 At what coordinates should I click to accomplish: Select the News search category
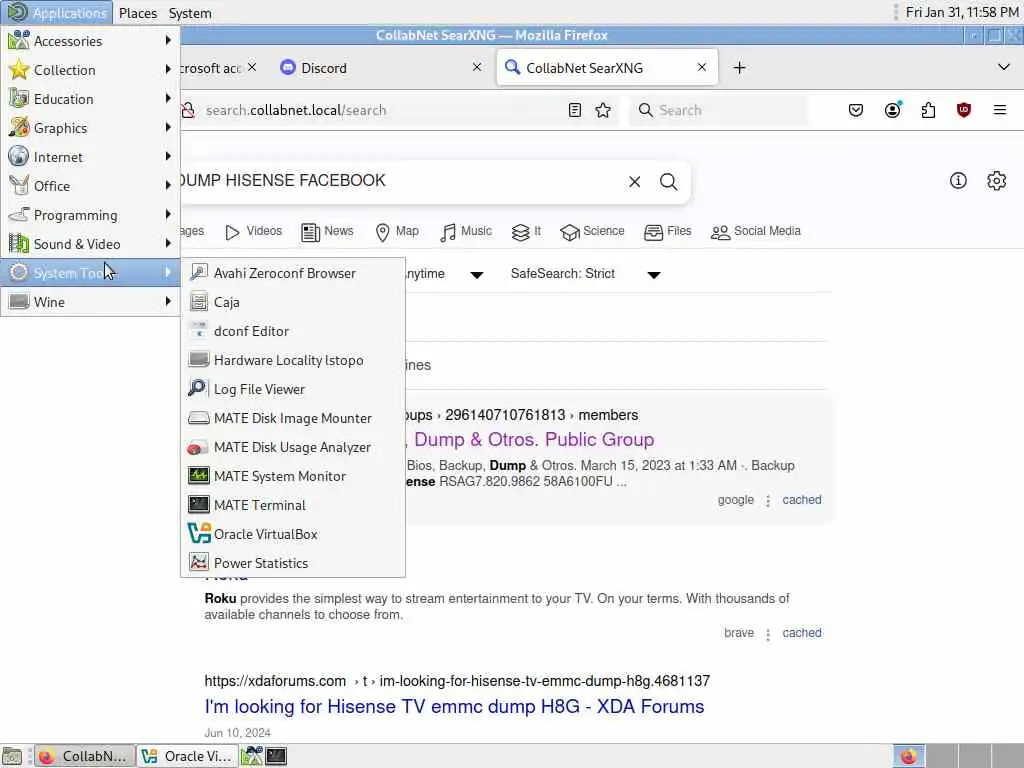[328, 231]
